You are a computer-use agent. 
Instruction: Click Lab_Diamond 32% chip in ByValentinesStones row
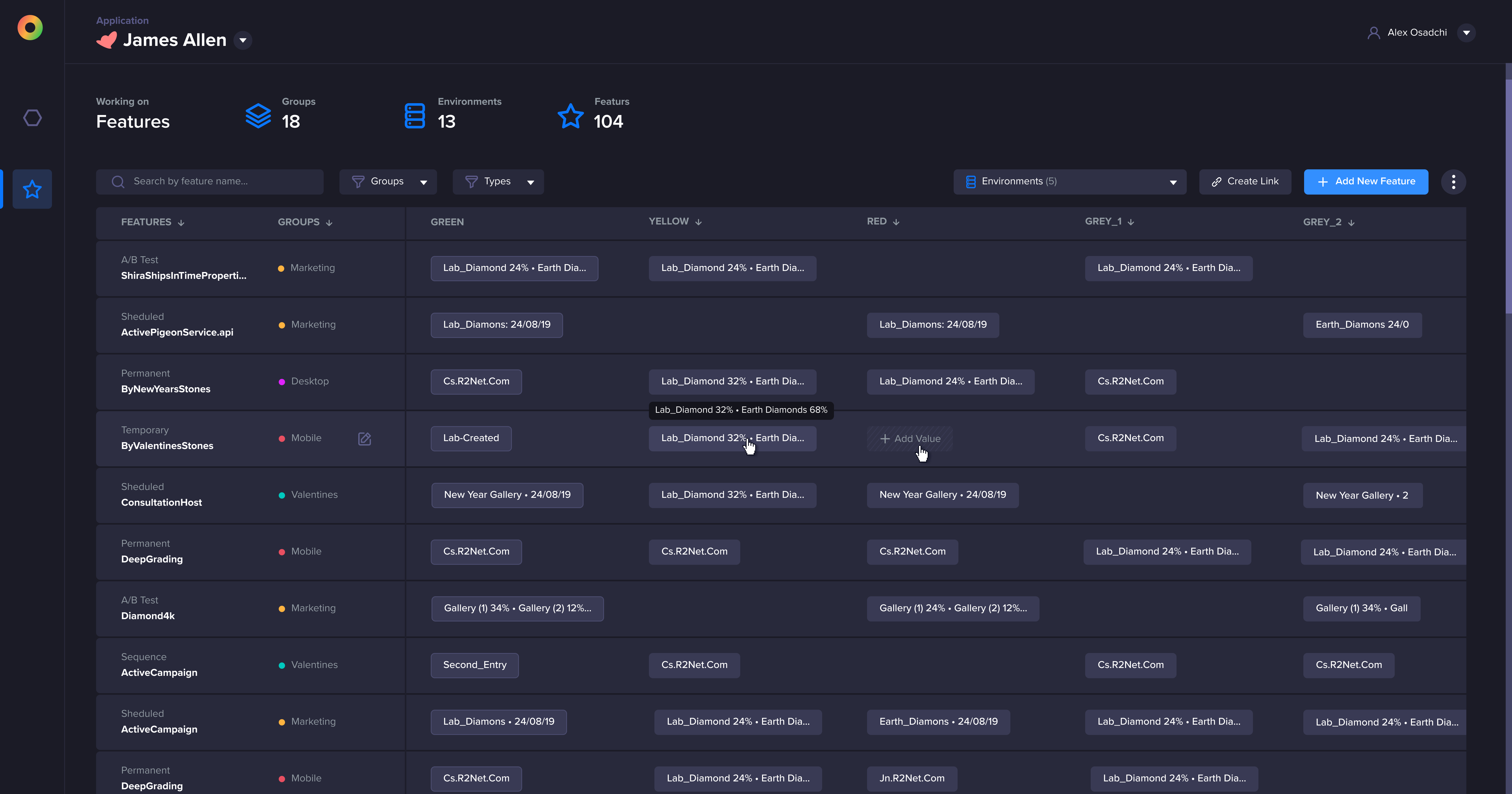733,439
